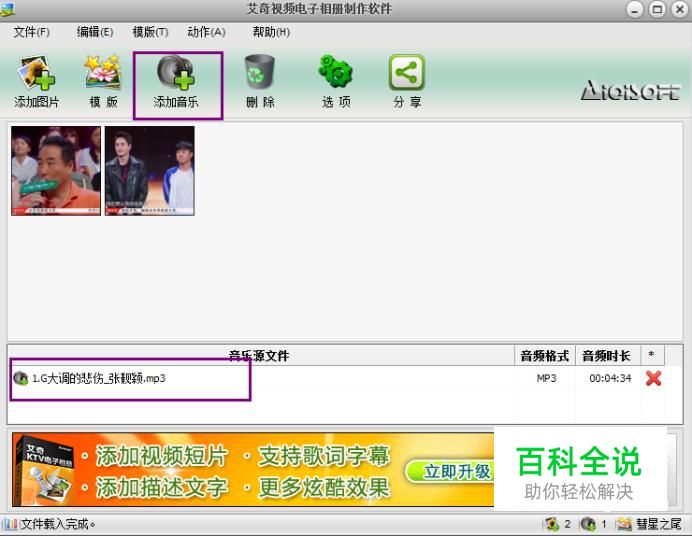Image resolution: width=692 pixels, height=536 pixels.
Task: Click the duration value 00:04:34
Action: point(610,378)
